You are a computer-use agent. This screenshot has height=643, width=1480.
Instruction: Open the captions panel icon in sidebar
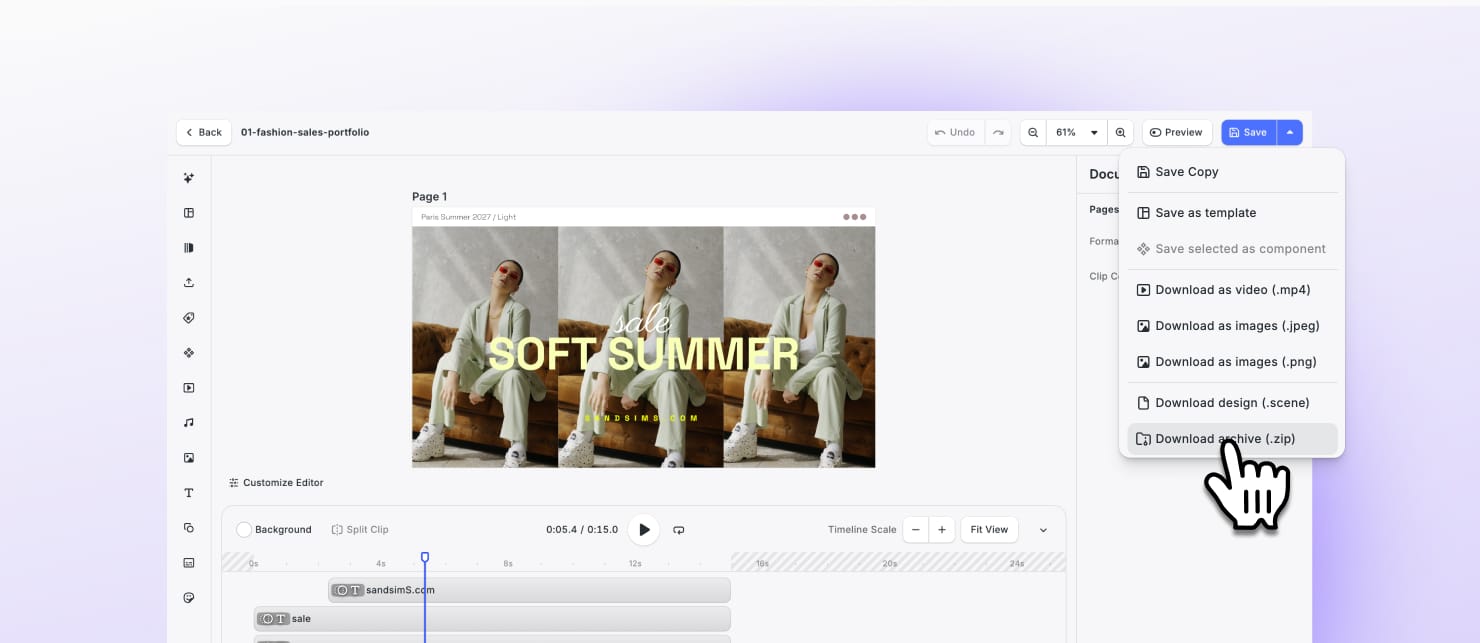tap(189, 563)
